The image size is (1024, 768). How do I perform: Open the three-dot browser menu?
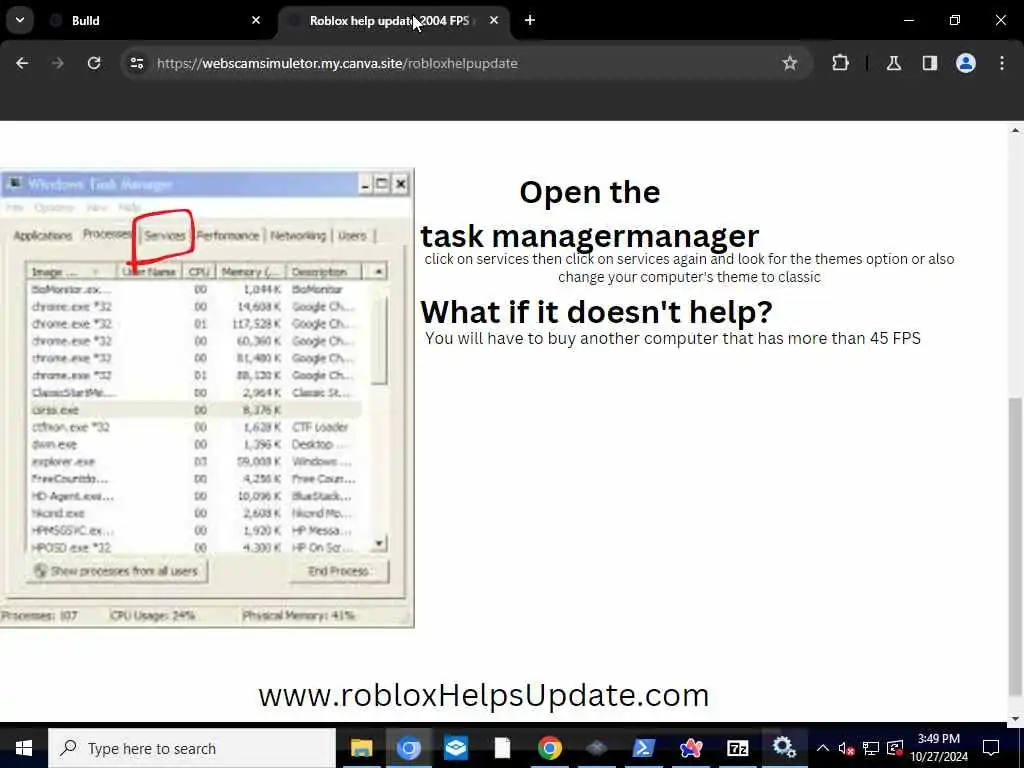point(1002,63)
